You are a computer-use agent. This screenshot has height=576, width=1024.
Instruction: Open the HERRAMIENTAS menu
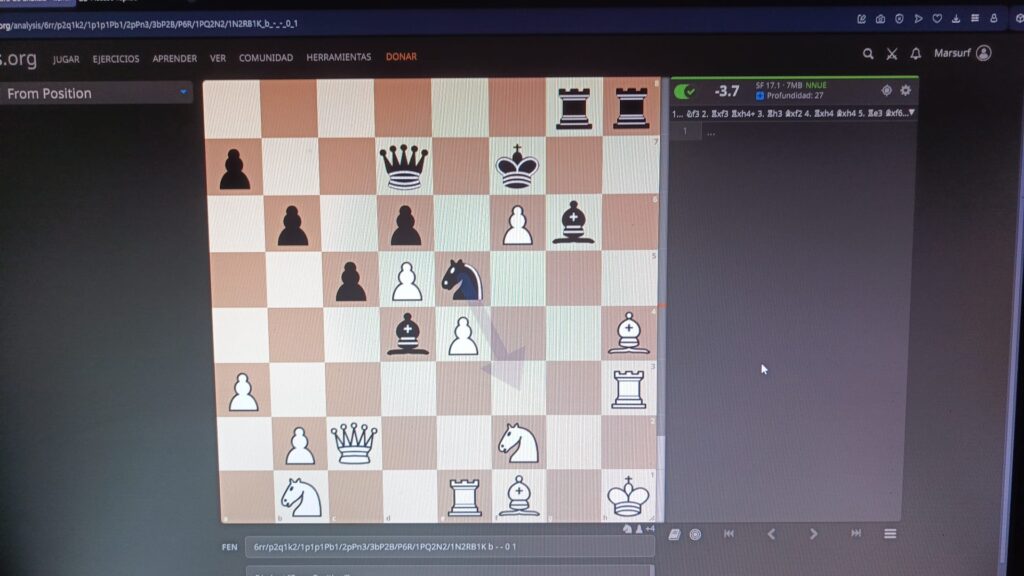pyautogui.click(x=338, y=58)
